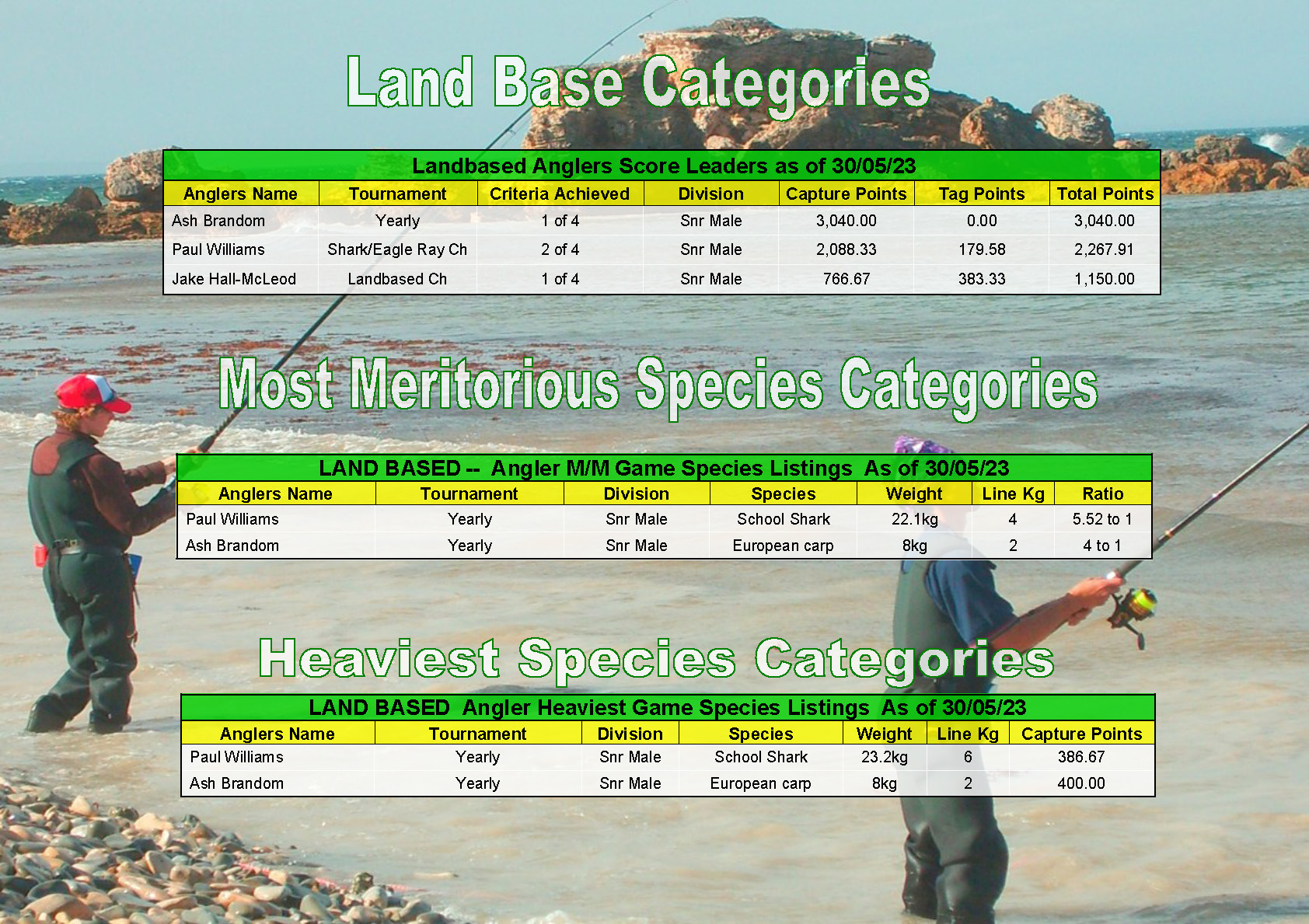
Task: Click the 'Tag Points' column header
Action: pos(982,194)
